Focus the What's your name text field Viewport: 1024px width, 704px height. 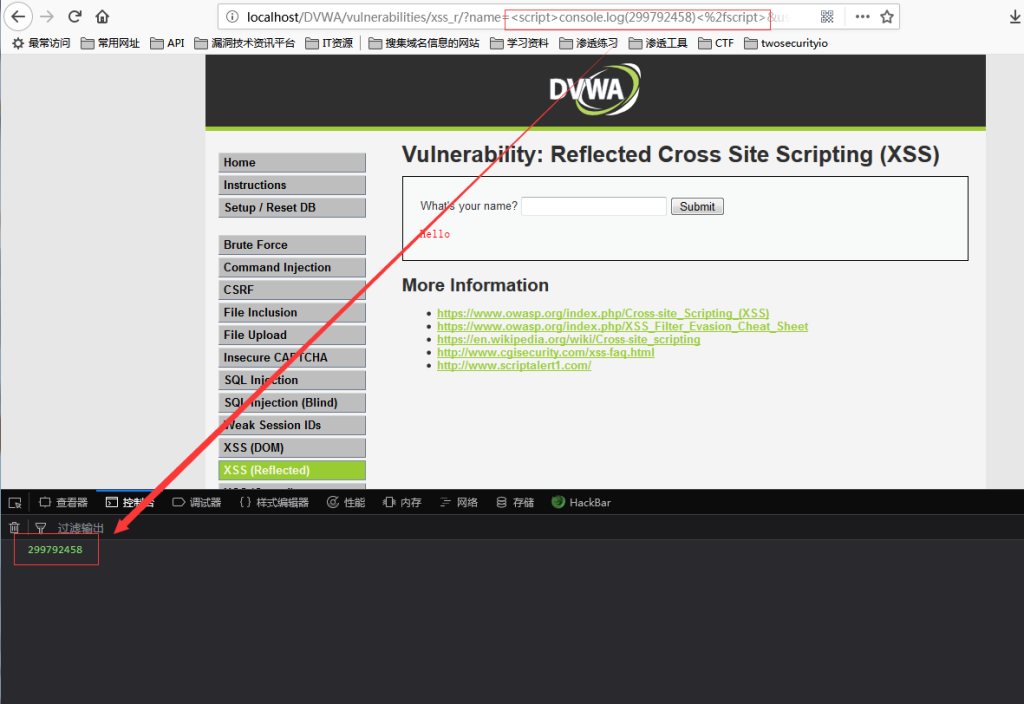pos(594,206)
